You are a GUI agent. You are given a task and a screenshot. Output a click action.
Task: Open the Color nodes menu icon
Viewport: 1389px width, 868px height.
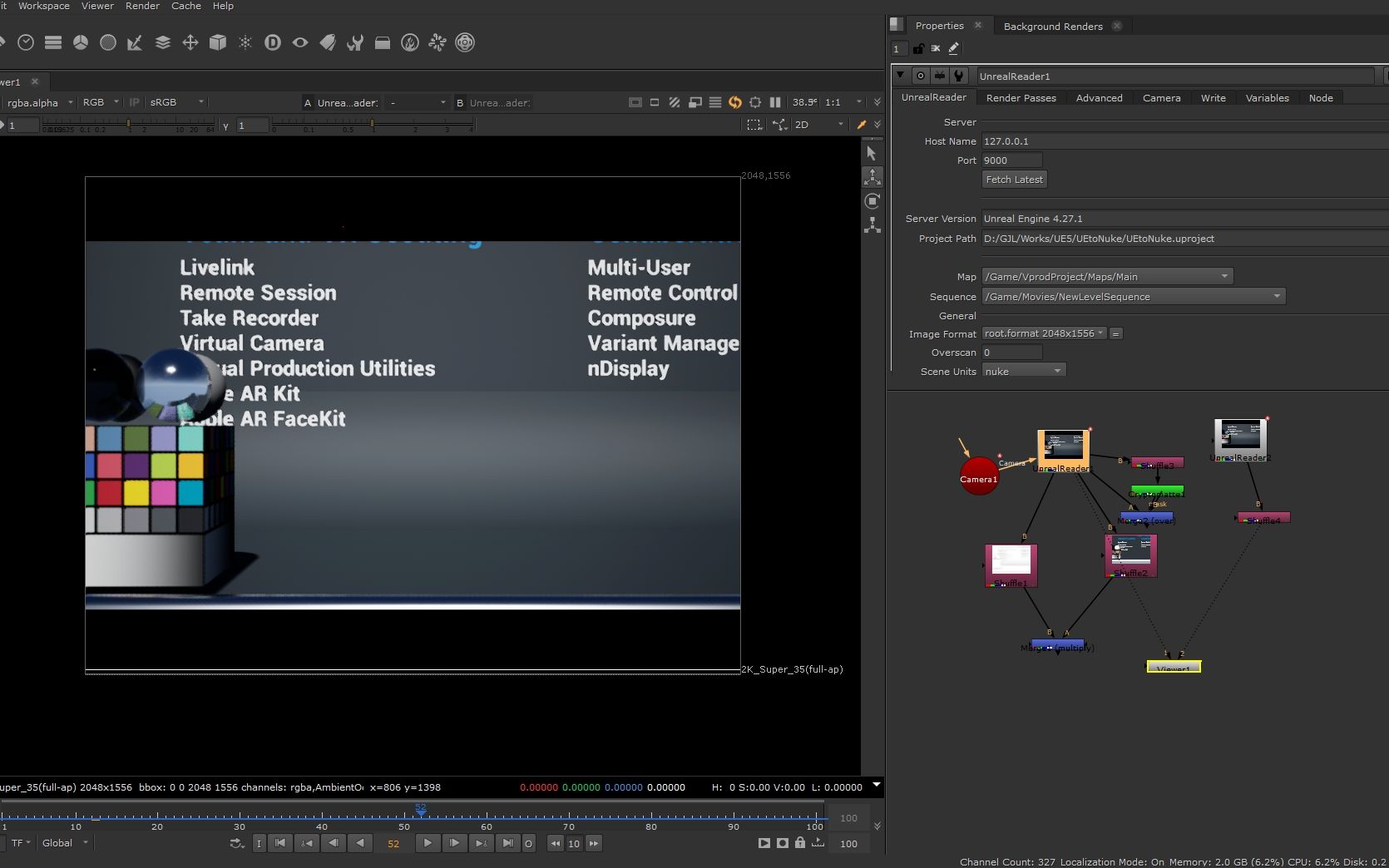pyautogui.click(x=81, y=42)
